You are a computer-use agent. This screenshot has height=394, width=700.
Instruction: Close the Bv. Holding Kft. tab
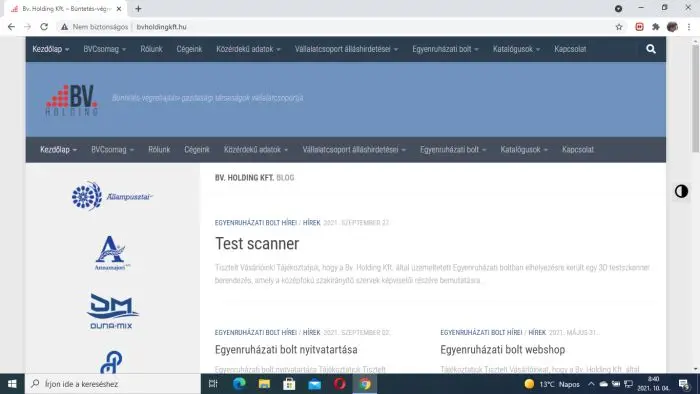pos(119,8)
